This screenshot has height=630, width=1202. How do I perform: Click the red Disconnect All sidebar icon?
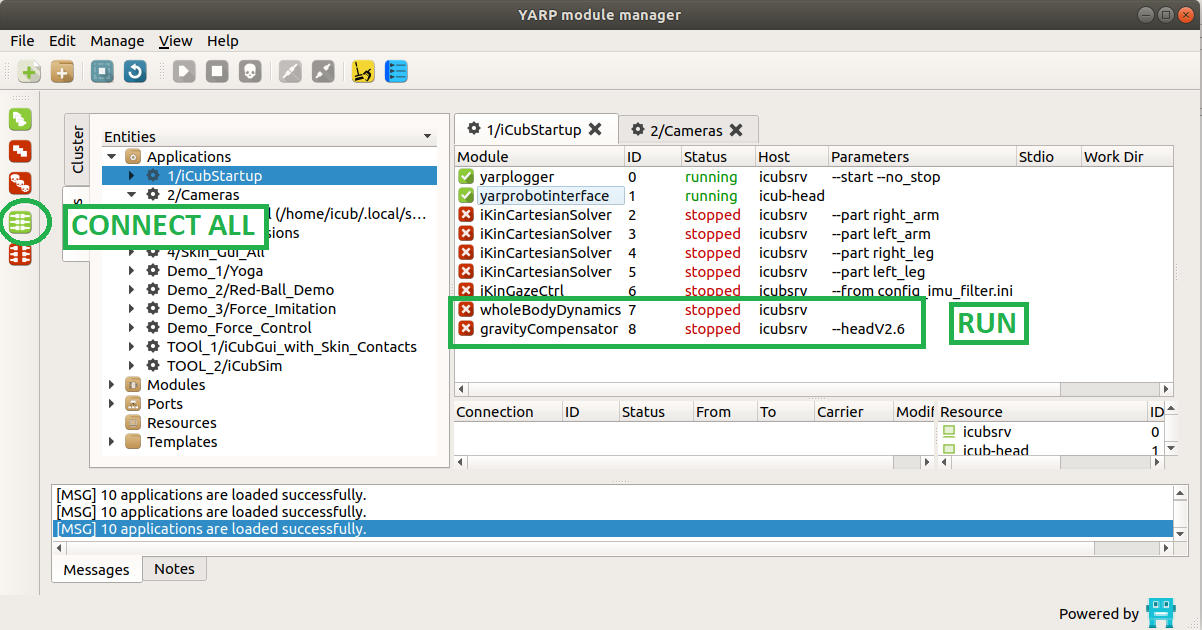click(x=20, y=255)
